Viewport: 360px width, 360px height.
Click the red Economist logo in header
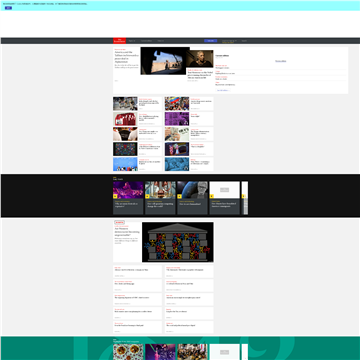click(119, 41)
